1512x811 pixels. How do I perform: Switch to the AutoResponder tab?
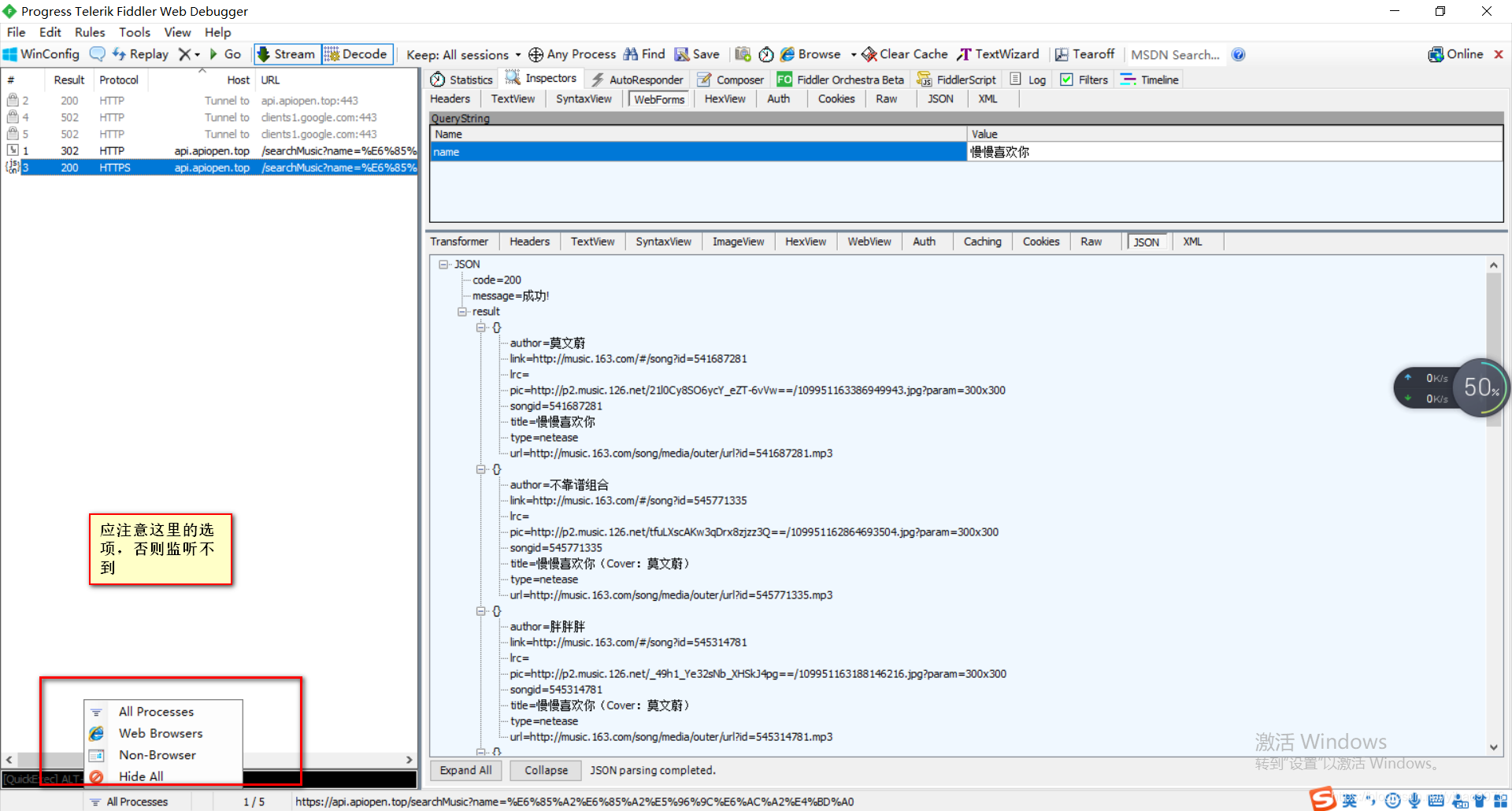637,80
